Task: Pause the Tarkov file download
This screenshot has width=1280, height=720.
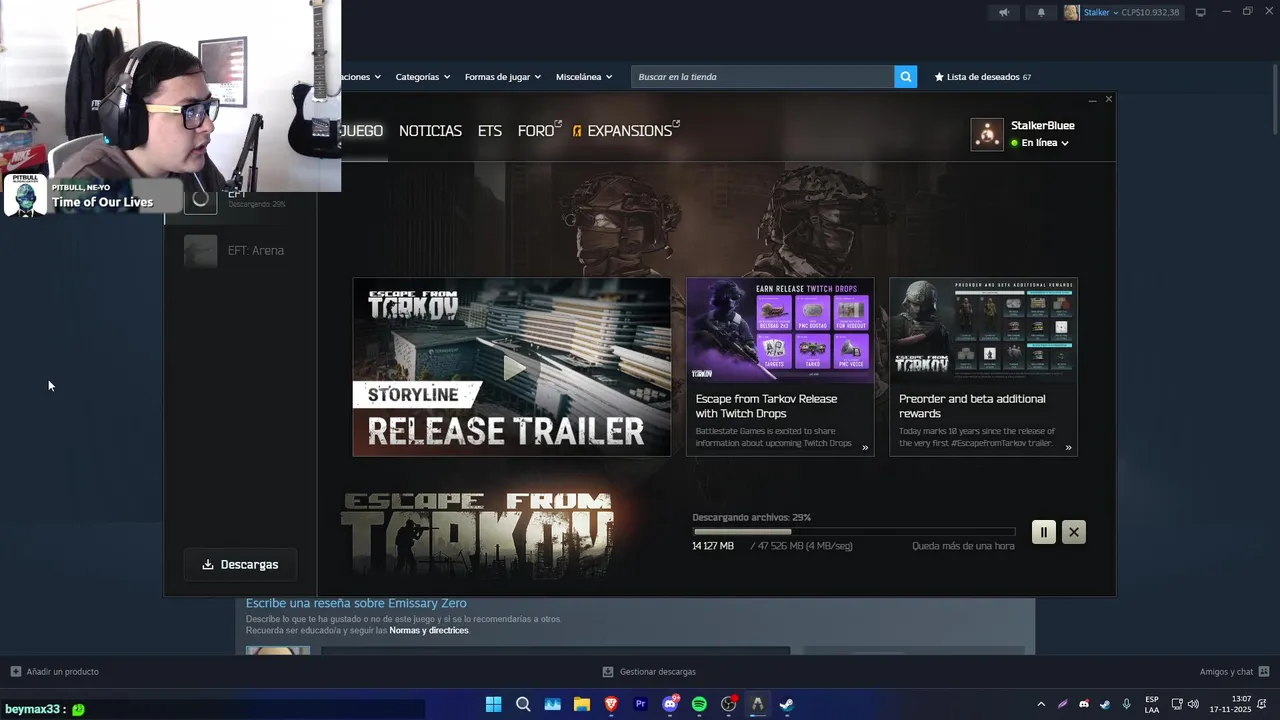Action: tap(1043, 532)
